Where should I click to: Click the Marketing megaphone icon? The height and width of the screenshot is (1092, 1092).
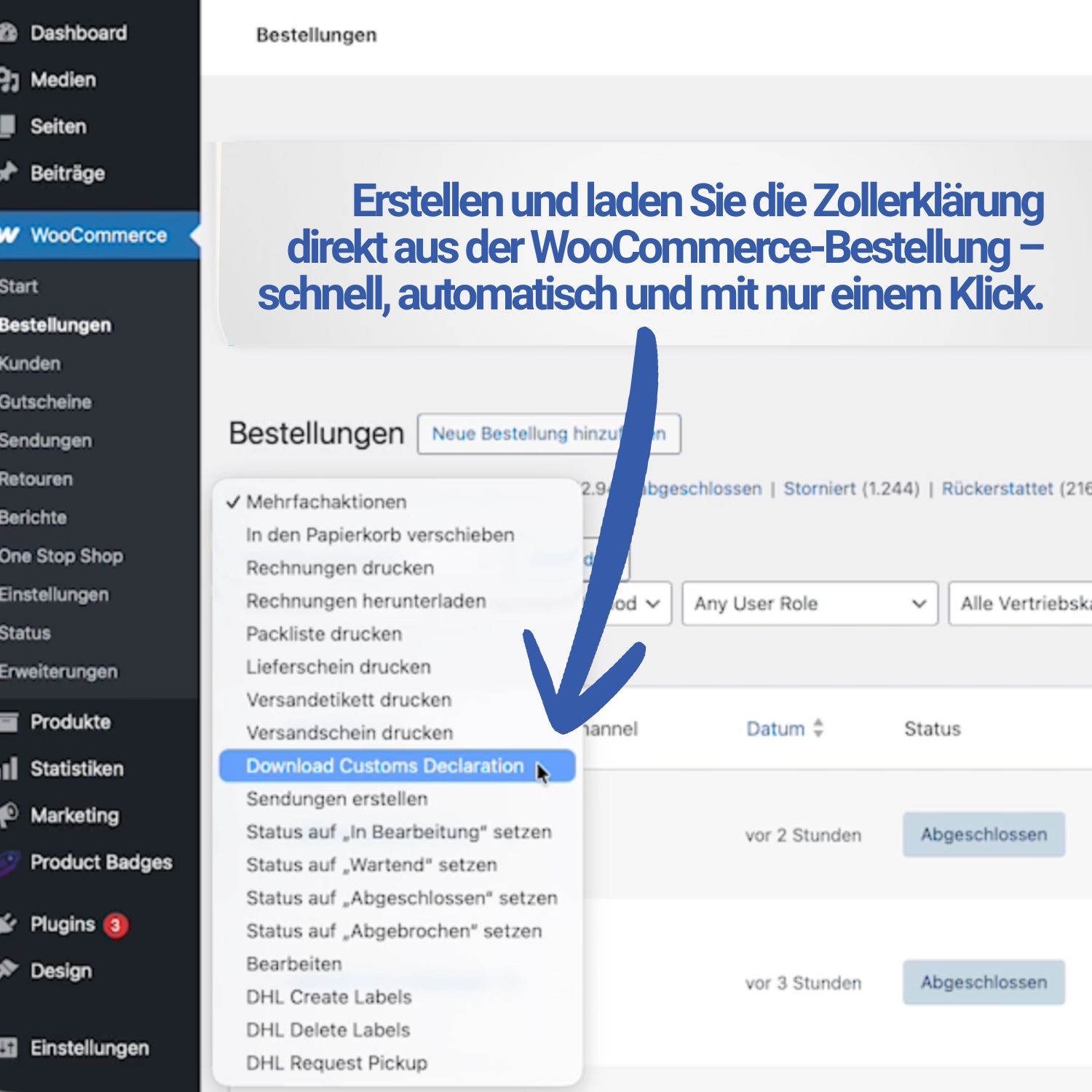(x=9, y=815)
